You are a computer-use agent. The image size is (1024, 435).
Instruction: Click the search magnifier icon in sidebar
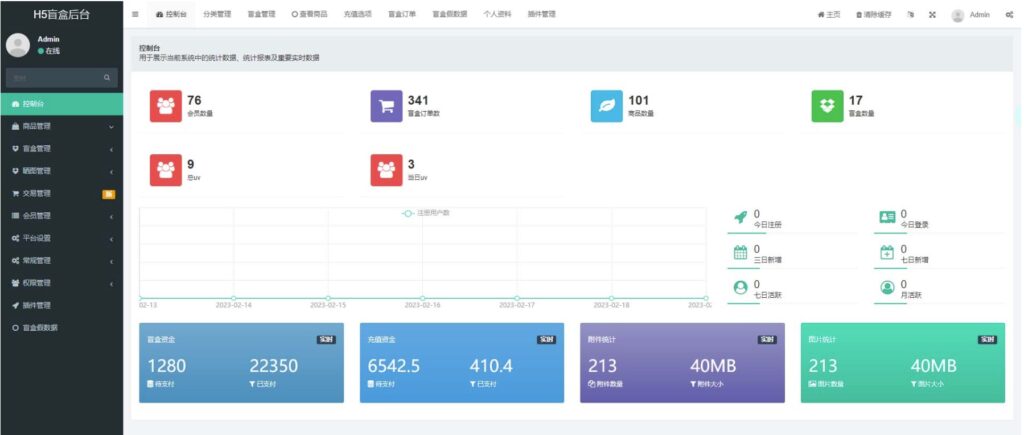[107, 77]
